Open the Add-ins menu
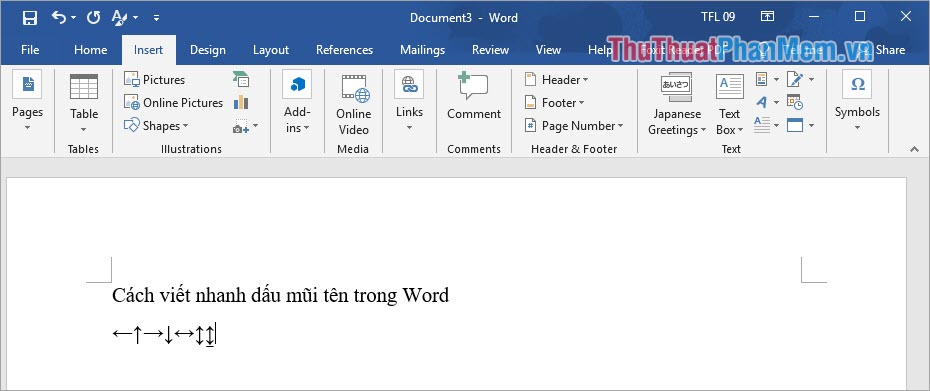This screenshot has height=391, width=930. [x=297, y=101]
